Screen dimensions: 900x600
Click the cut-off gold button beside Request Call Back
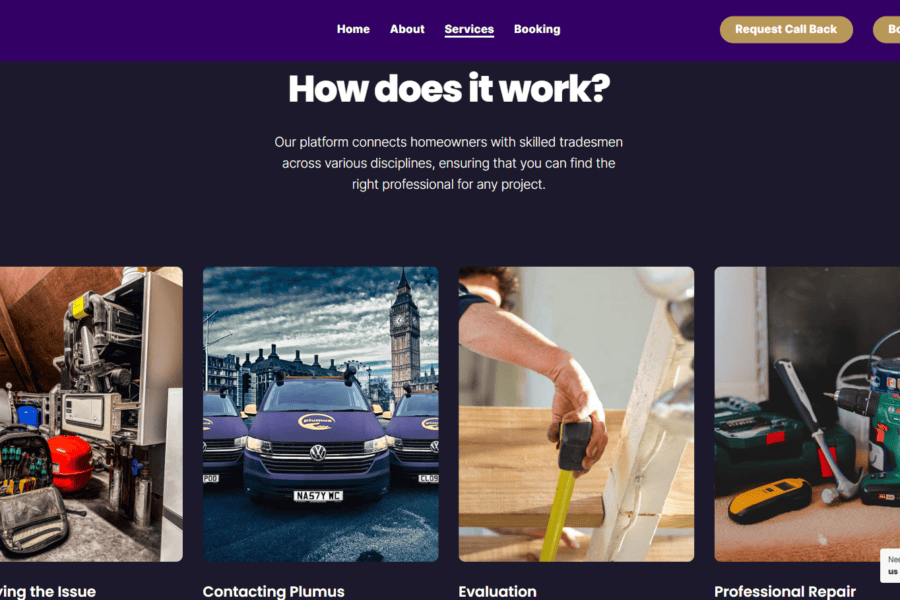click(887, 29)
